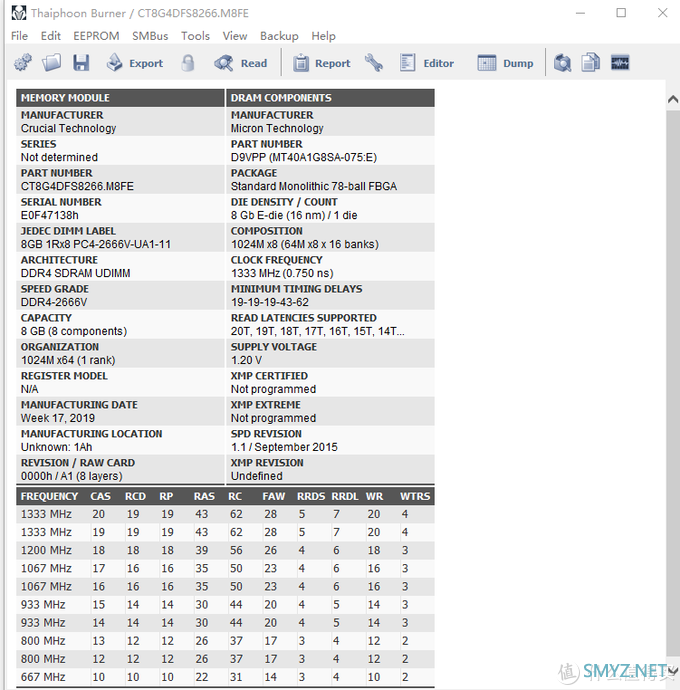Open the View menu
Screen dimensions: 680x690
coord(235,36)
